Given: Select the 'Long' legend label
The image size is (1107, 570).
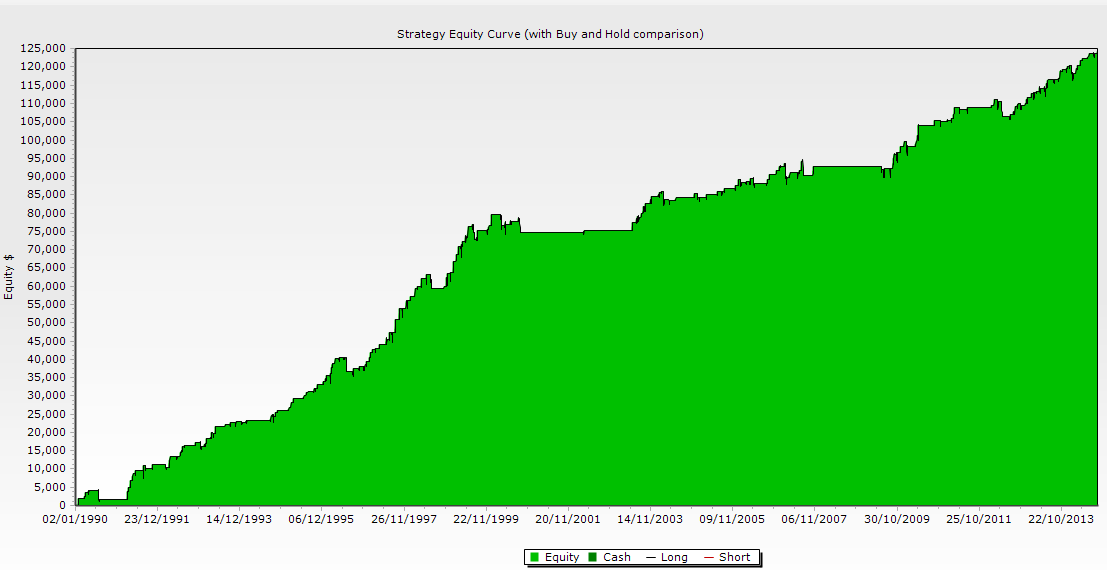Looking at the screenshot, I should click(674, 557).
